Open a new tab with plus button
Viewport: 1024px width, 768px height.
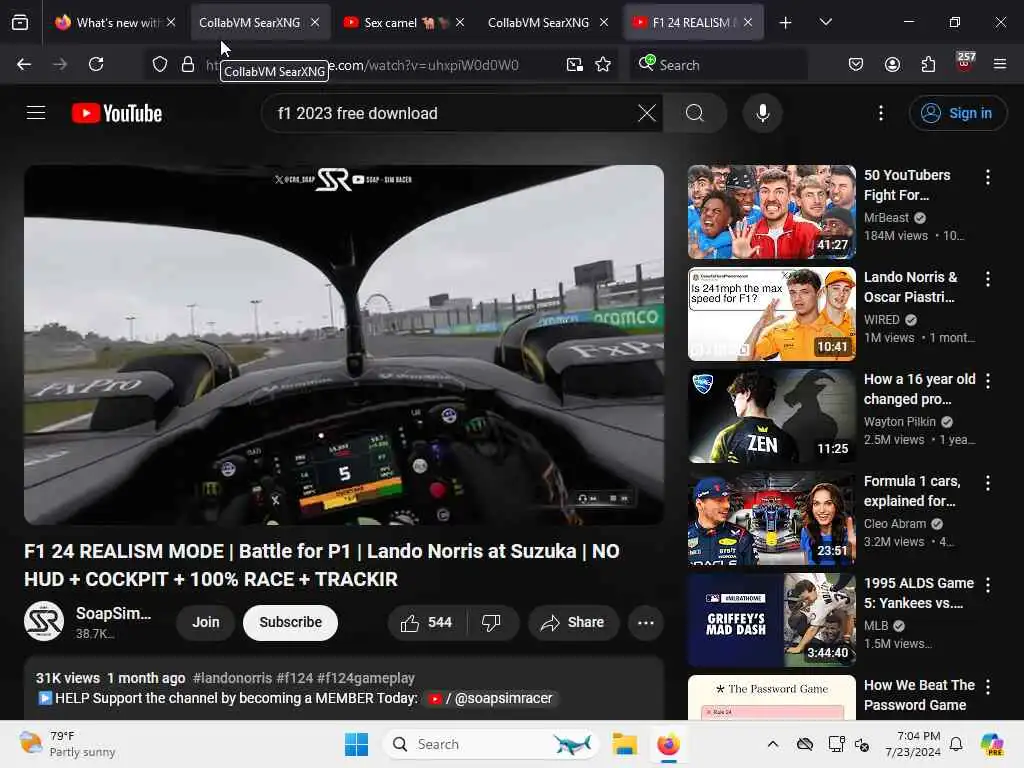tap(786, 23)
